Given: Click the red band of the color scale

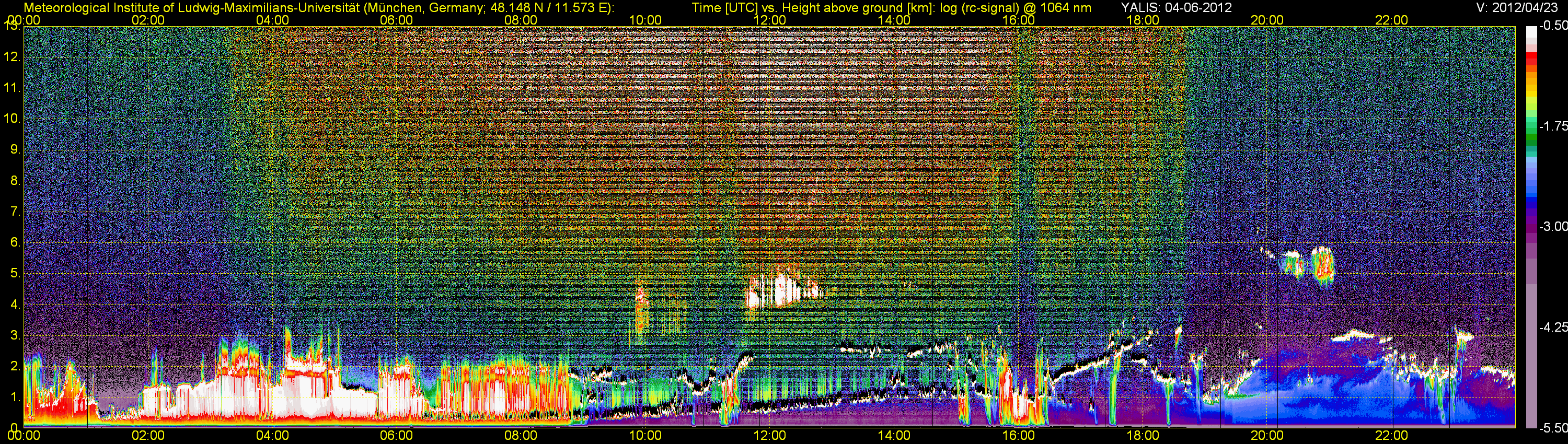Looking at the screenshot, I should coord(1531,60).
